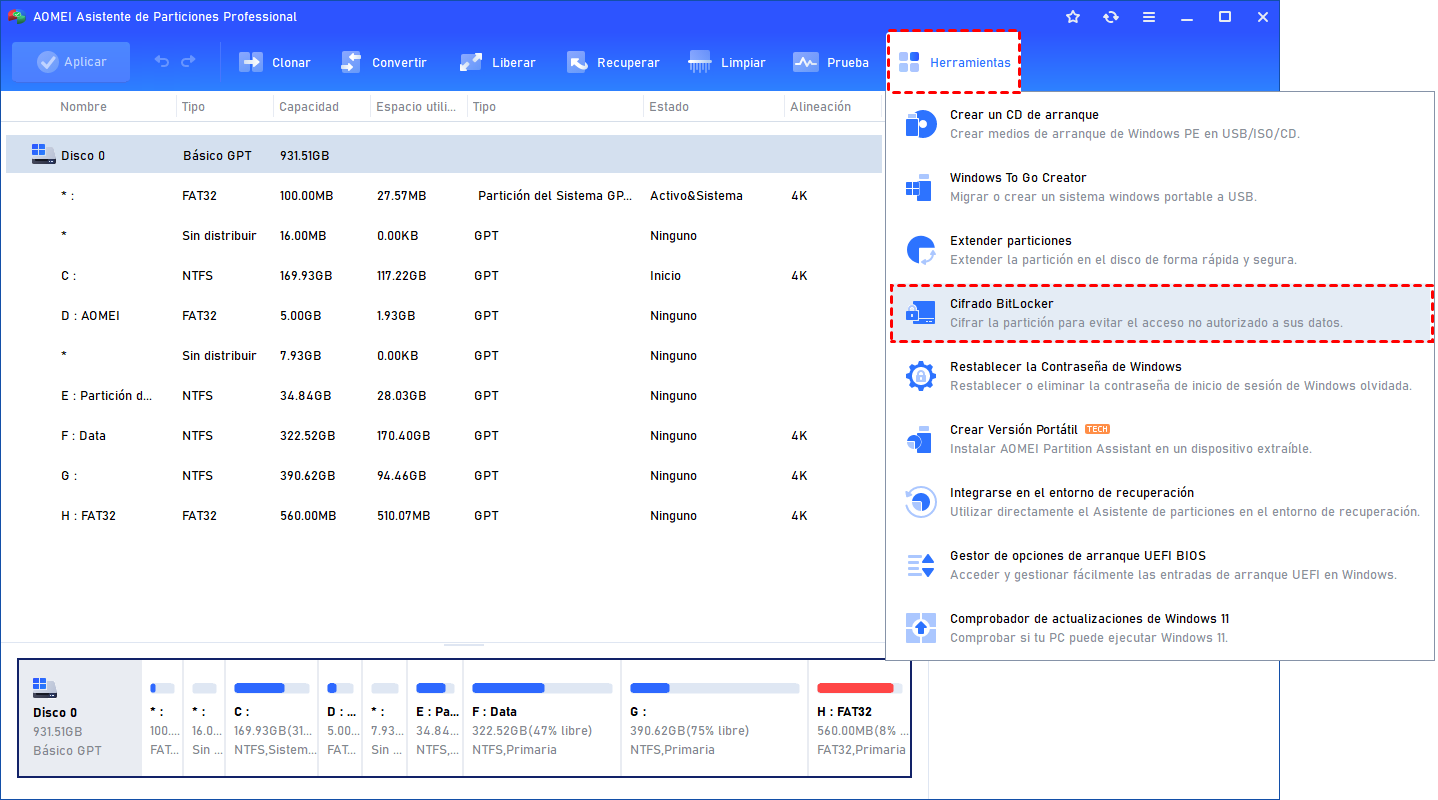This screenshot has height=800, width=1438.
Task: Open the Convertir tool
Action: (385, 61)
